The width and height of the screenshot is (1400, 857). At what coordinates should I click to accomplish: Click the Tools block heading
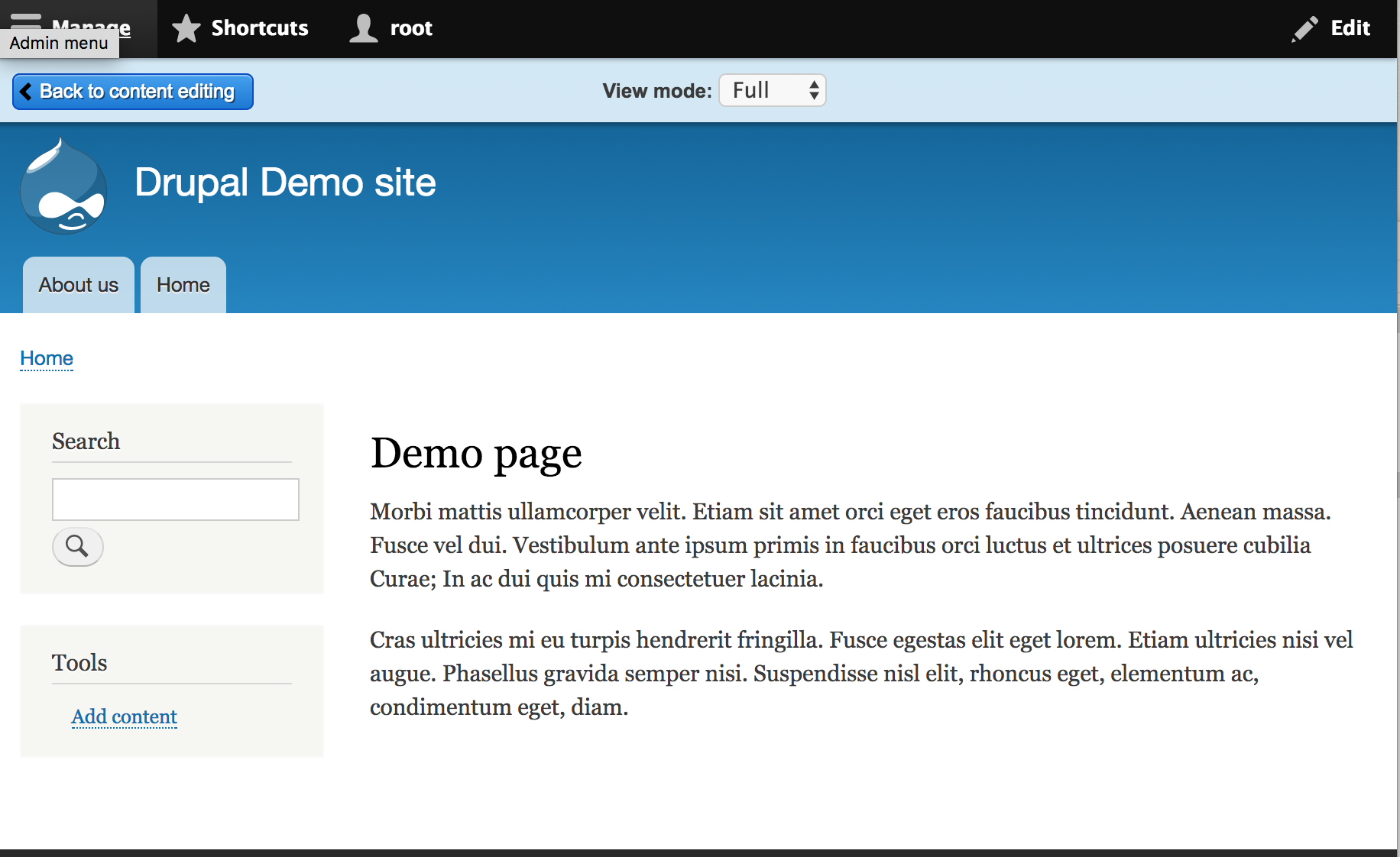[x=79, y=663]
